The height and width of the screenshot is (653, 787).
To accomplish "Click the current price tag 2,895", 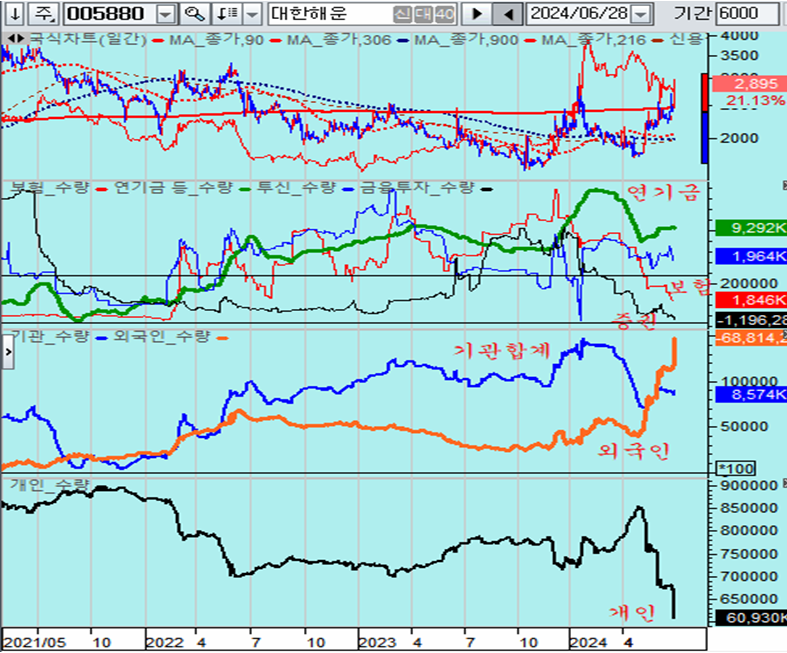I will coord(748,83).
